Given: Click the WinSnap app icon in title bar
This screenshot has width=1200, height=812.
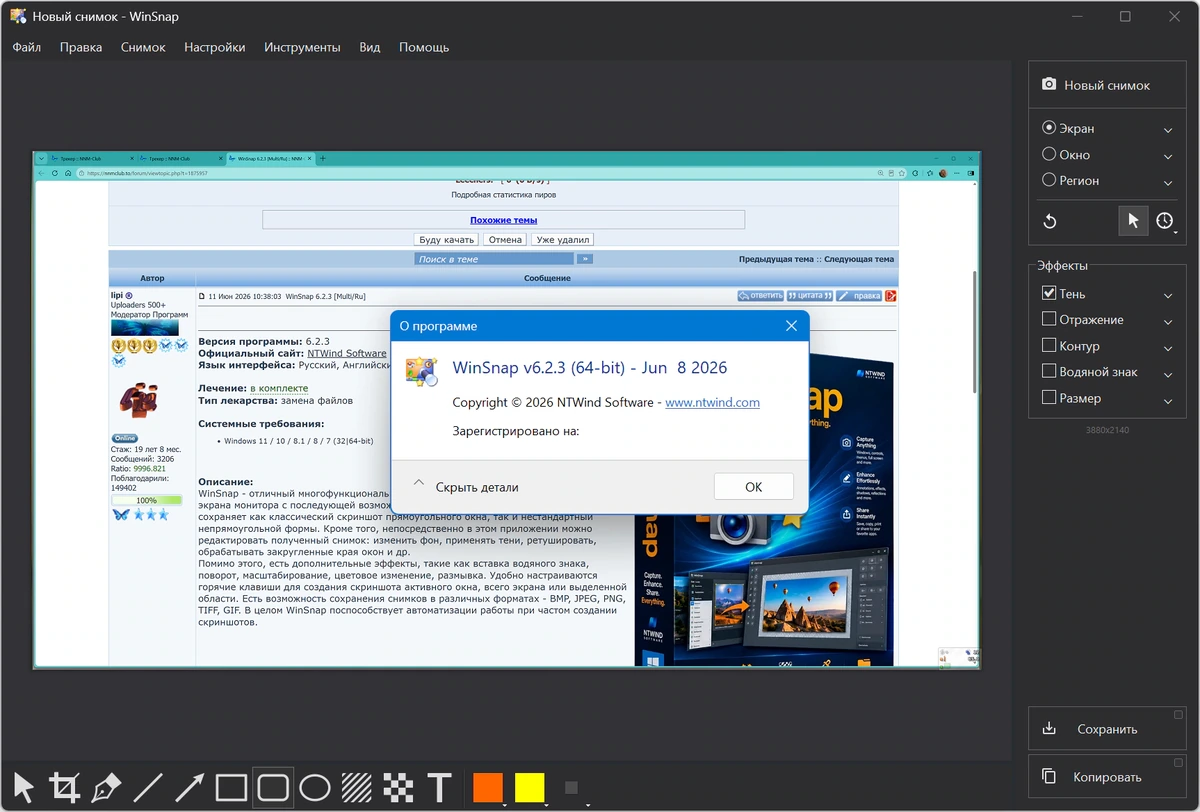Looking at the screenshot, I should pos(18,17).
